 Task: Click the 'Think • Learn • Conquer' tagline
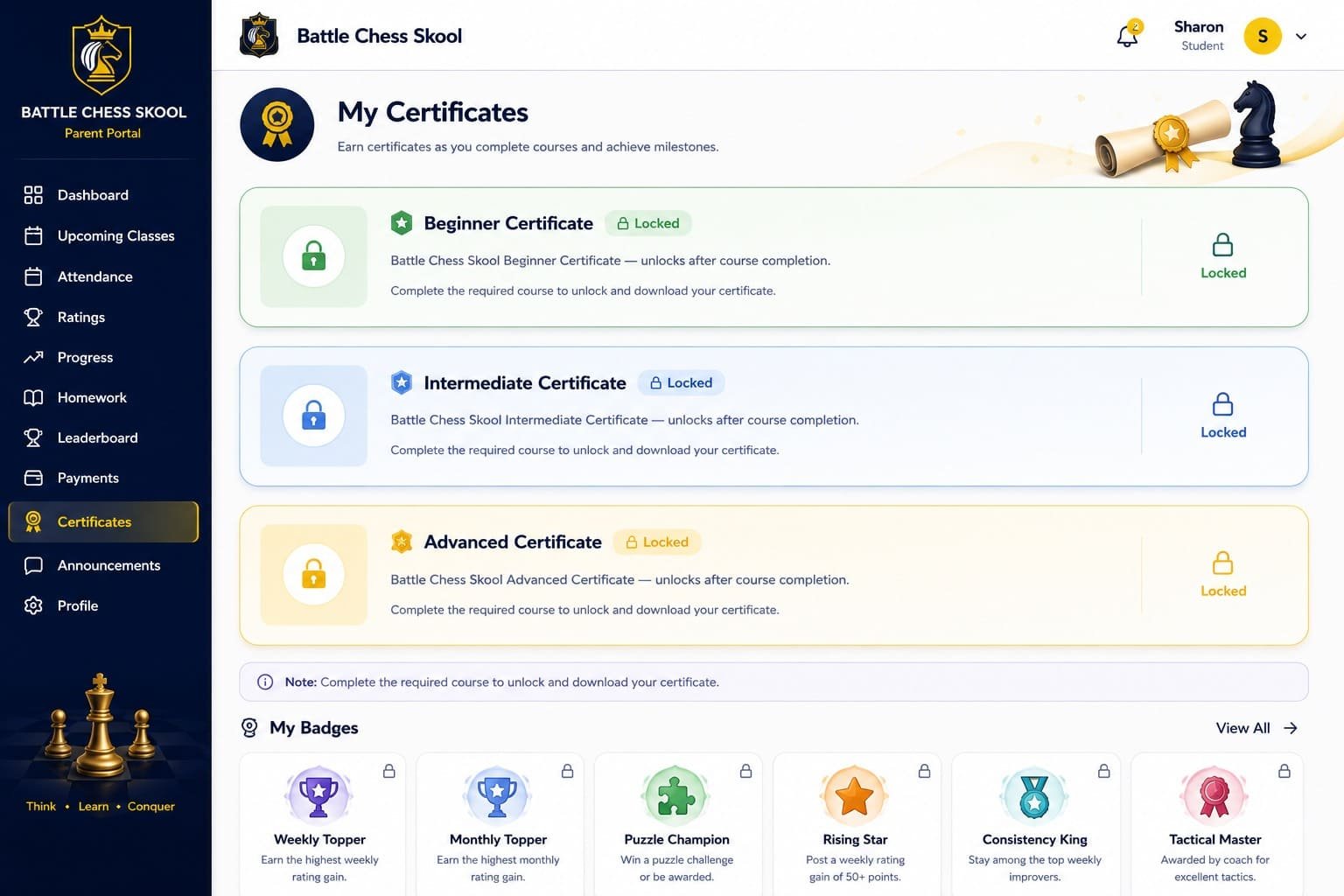[101, 807]
